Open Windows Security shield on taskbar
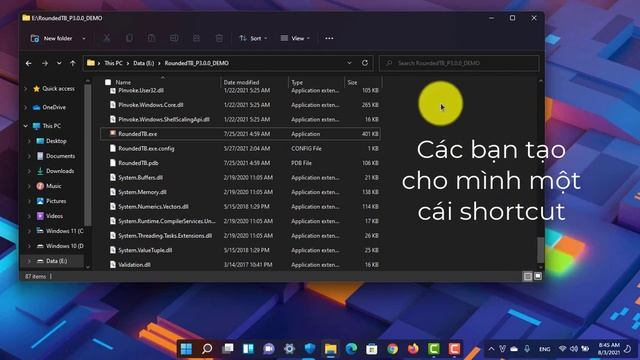 [x=310, y=349]
